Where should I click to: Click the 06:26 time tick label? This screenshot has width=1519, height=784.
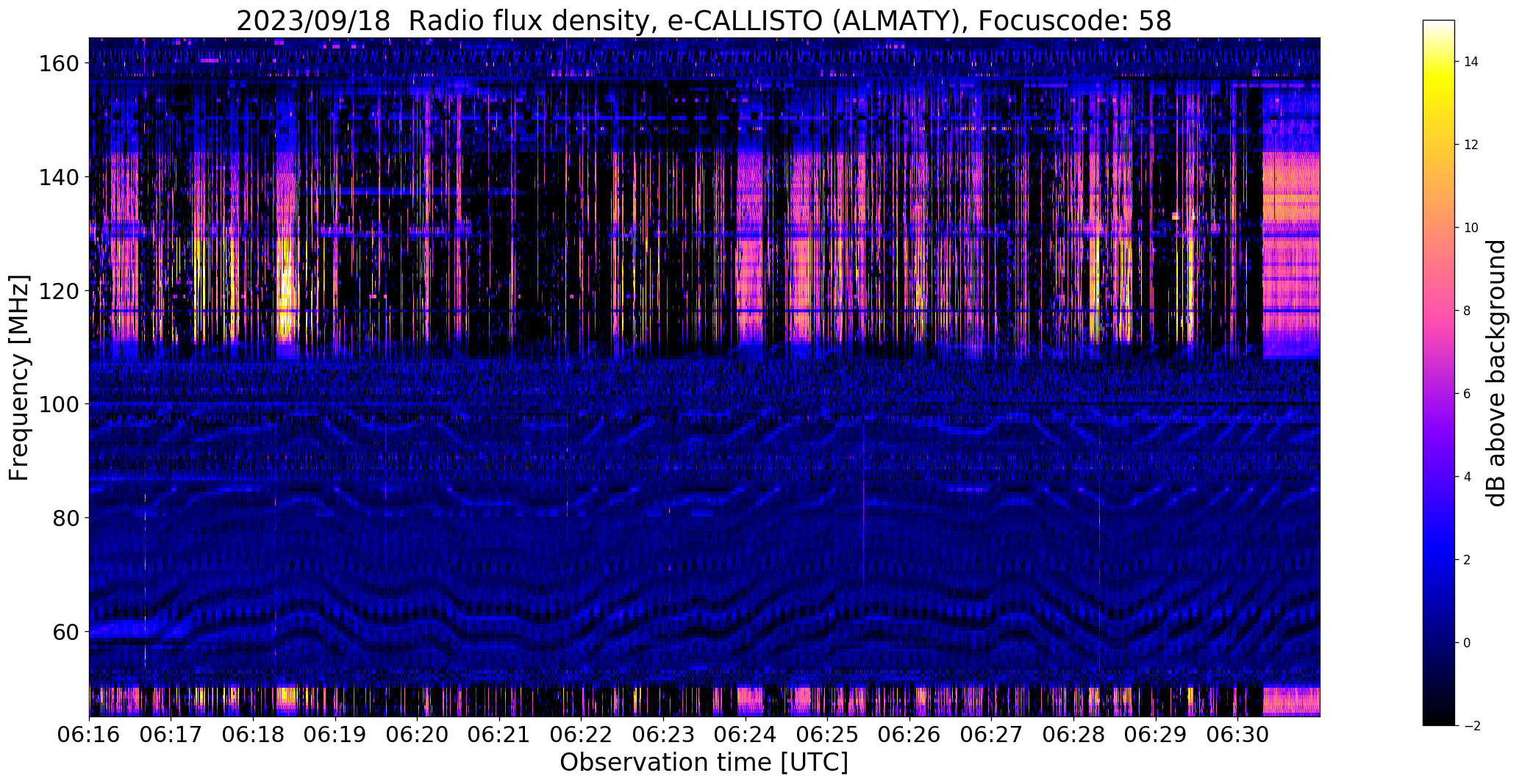click(x=909, y=734)
